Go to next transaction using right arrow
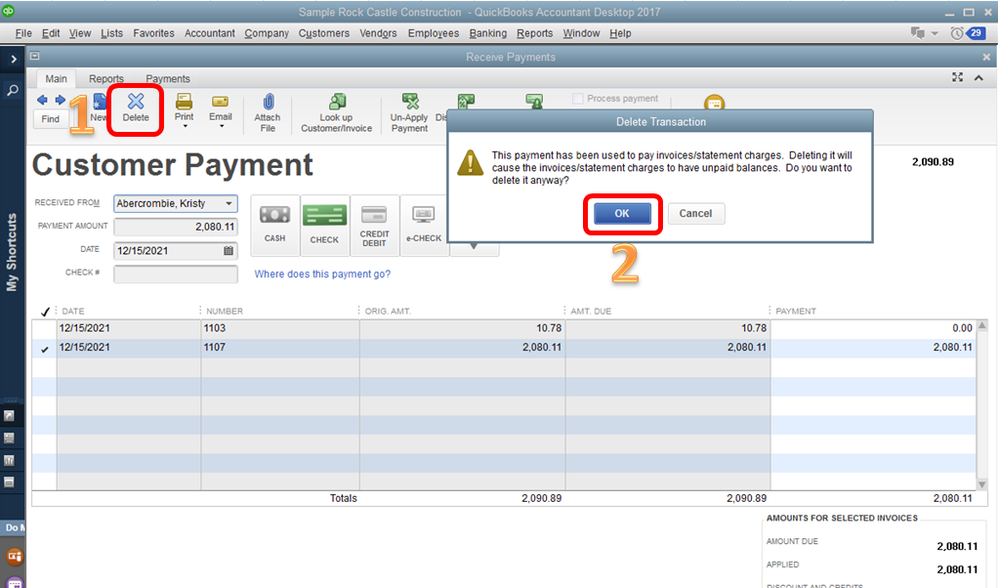This screenshot has width=998, height=588. point(60,100)
